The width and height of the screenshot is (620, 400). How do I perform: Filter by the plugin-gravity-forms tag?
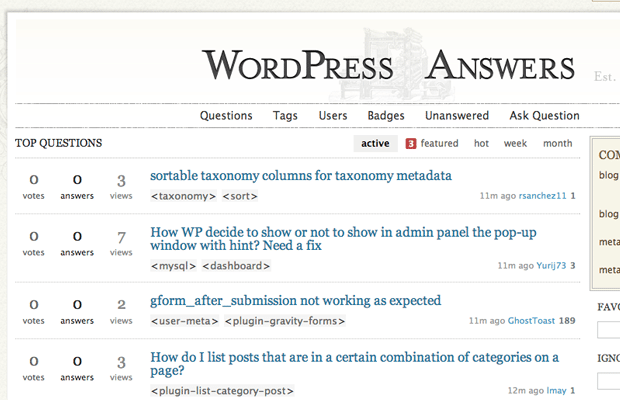285,321
